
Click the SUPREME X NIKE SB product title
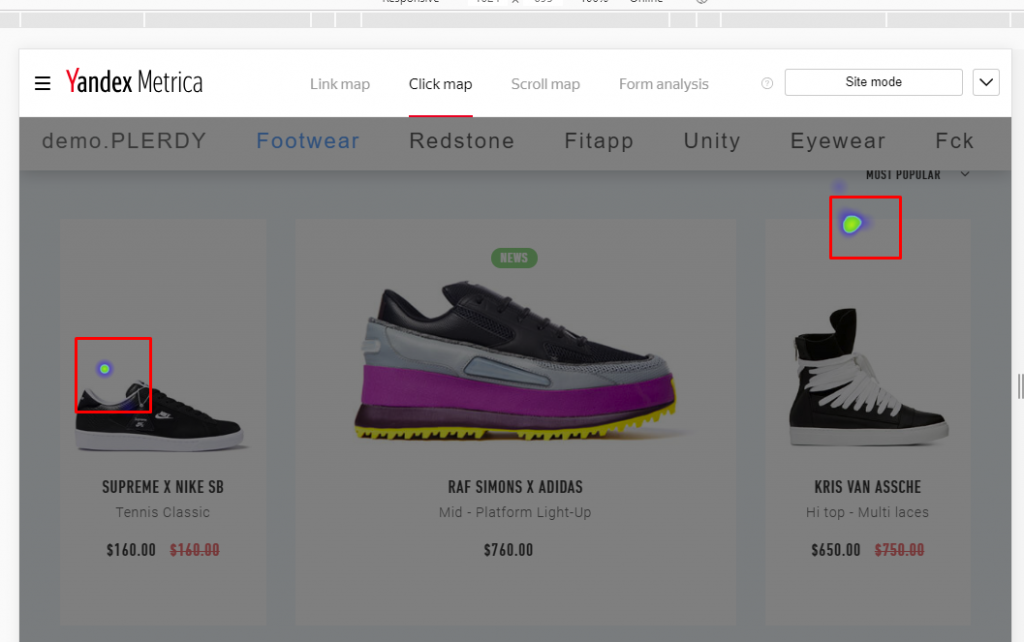(x=163, y=487)
